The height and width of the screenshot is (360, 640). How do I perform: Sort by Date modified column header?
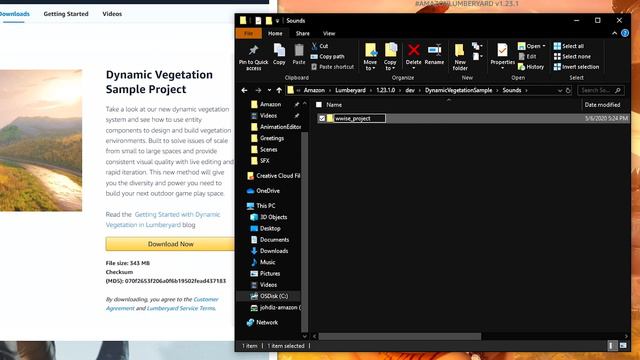pyautogui.click(x=602, y=105)
